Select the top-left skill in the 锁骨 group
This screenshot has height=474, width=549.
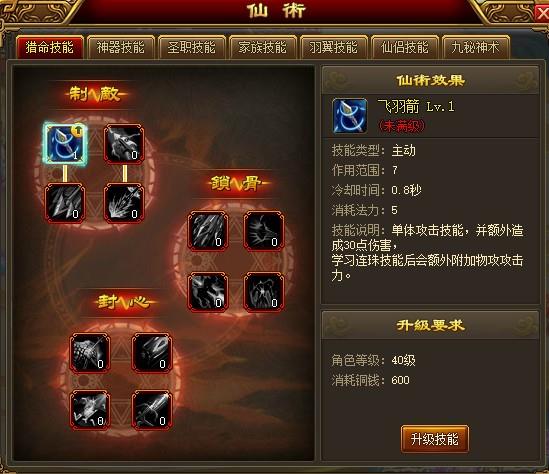pos(208,231)
